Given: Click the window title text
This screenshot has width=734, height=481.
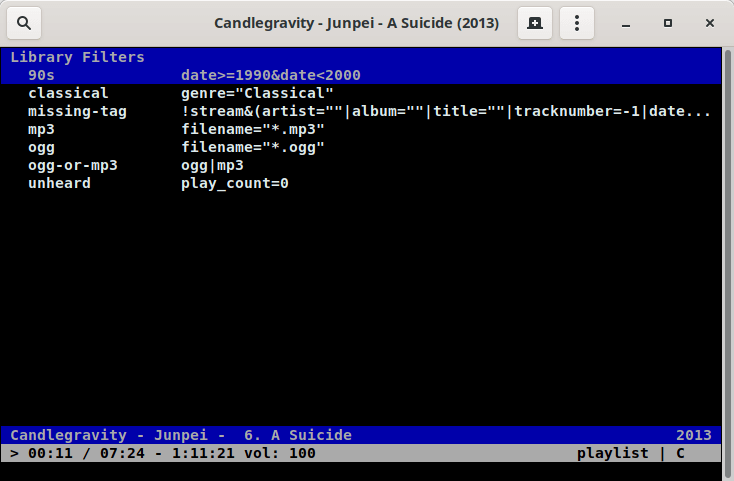Looking at the screenshot, I should pyautogui.click(x=357, y=23).
